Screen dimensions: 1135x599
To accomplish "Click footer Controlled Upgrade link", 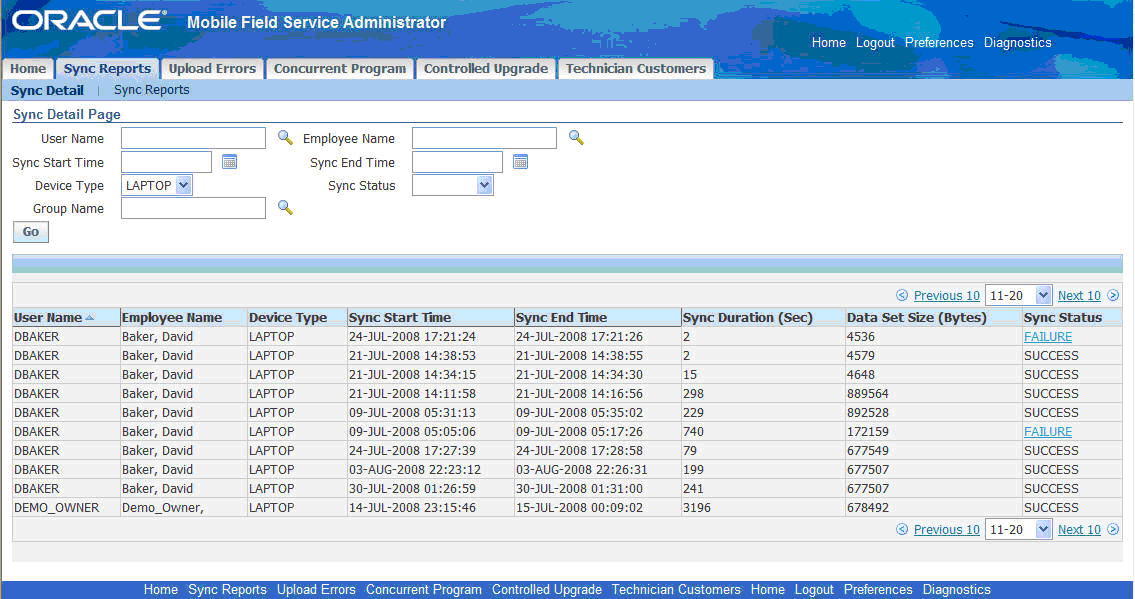I will [547, 589].
